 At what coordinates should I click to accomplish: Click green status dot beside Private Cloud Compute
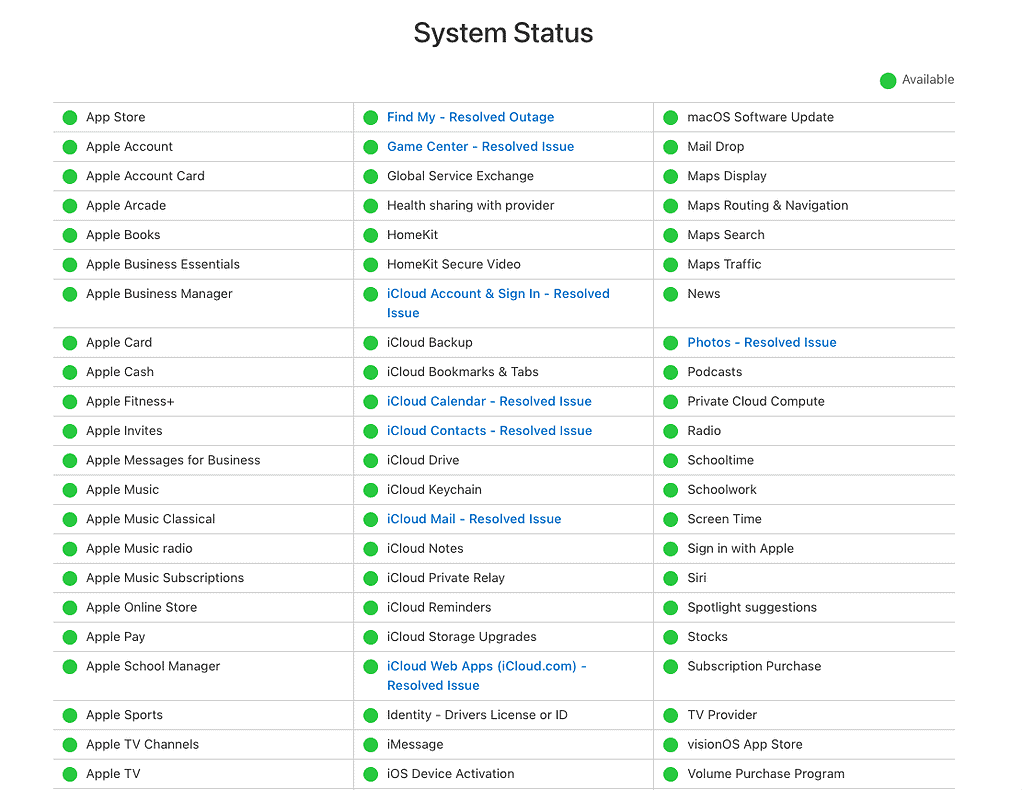pos(671,402)
